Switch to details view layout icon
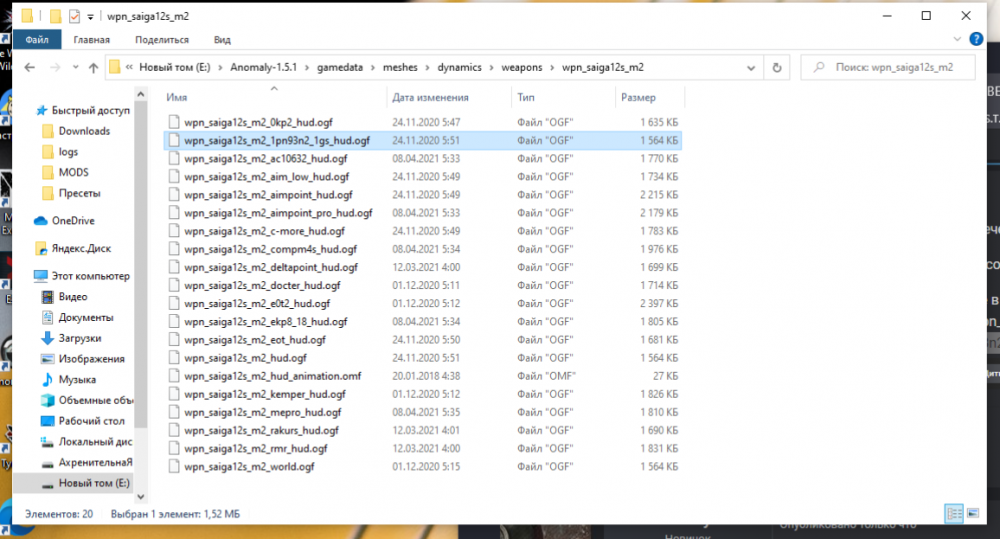Viewport: 1000px width, 539px height. pos(954,513)
